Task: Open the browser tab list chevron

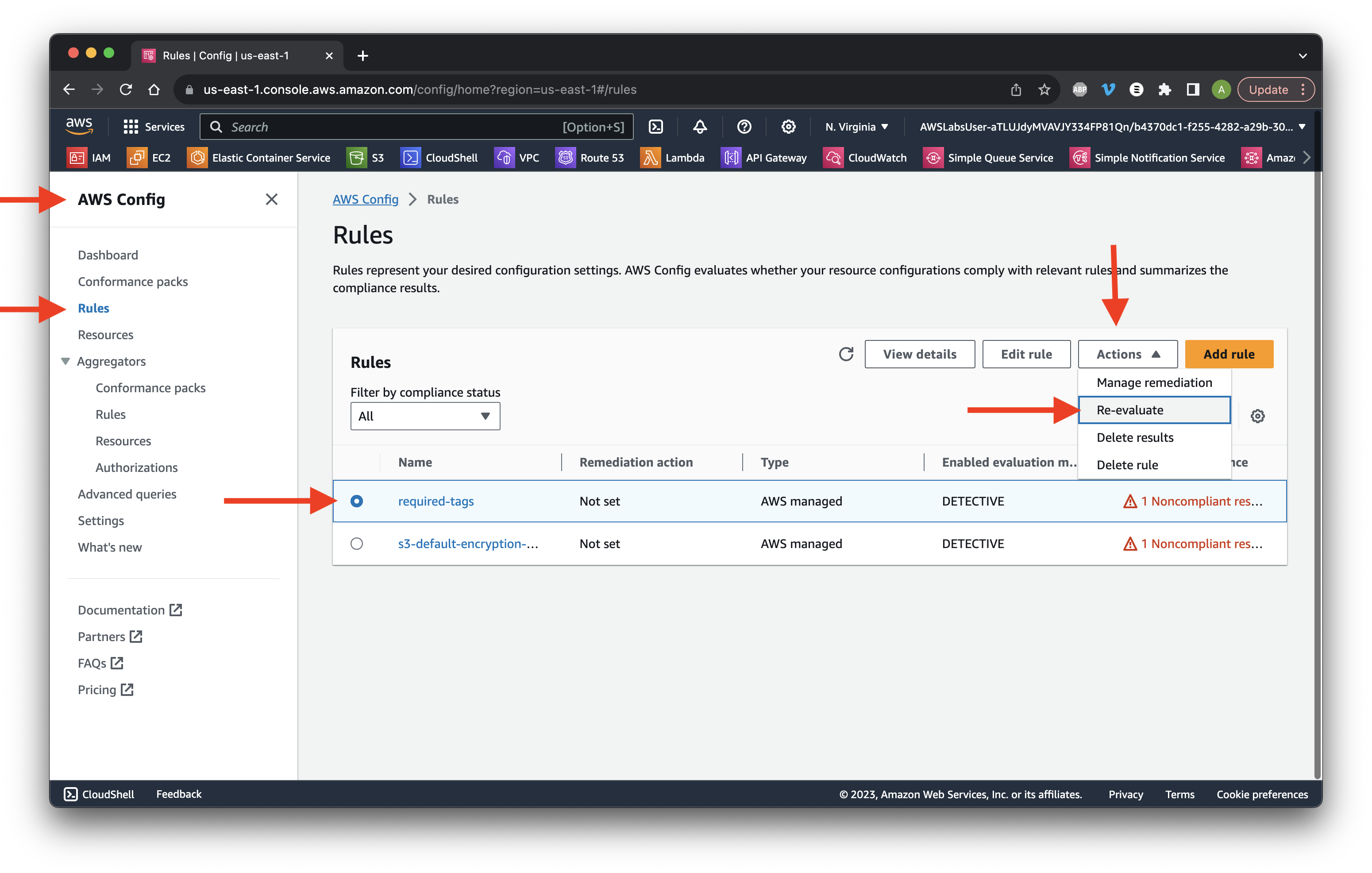Action: click(1303, 56)
